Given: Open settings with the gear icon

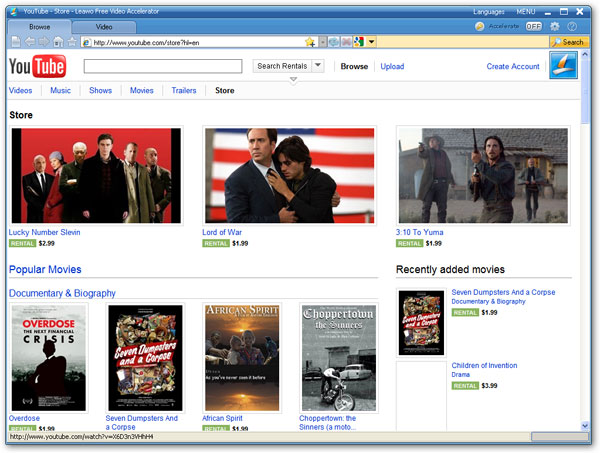Looking at the screenshot, I should (554, 26).
